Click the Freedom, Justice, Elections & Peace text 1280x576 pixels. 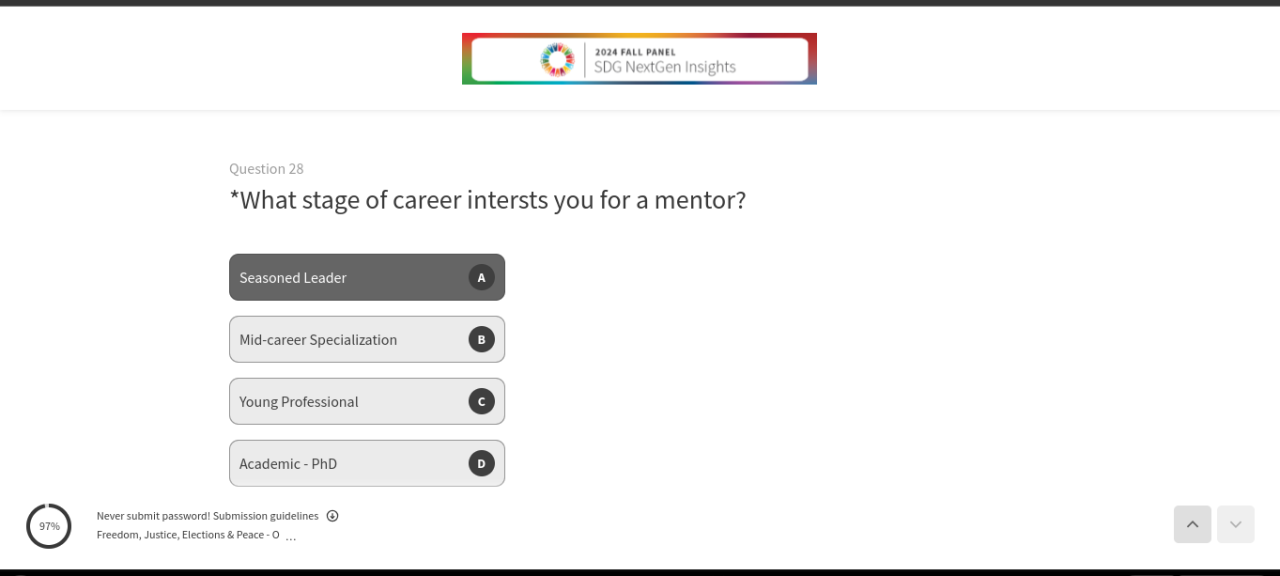[x=187, y=535]
